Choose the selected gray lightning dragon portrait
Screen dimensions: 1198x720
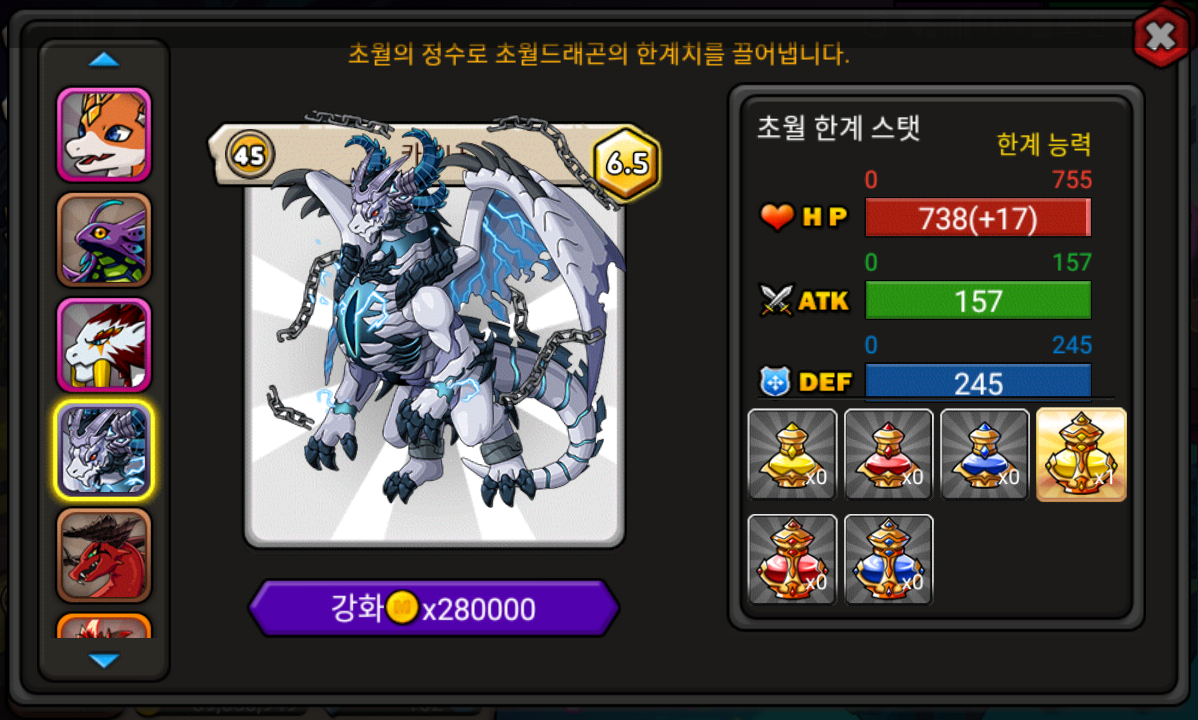point(104,450)
